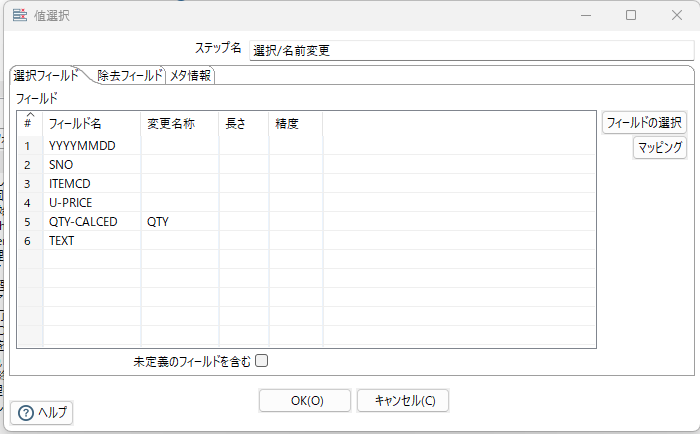Viewport: 700px width, 434px height.
Task: Click 長さ cell in QTY-CALCED row
Action: click(244, 221)
